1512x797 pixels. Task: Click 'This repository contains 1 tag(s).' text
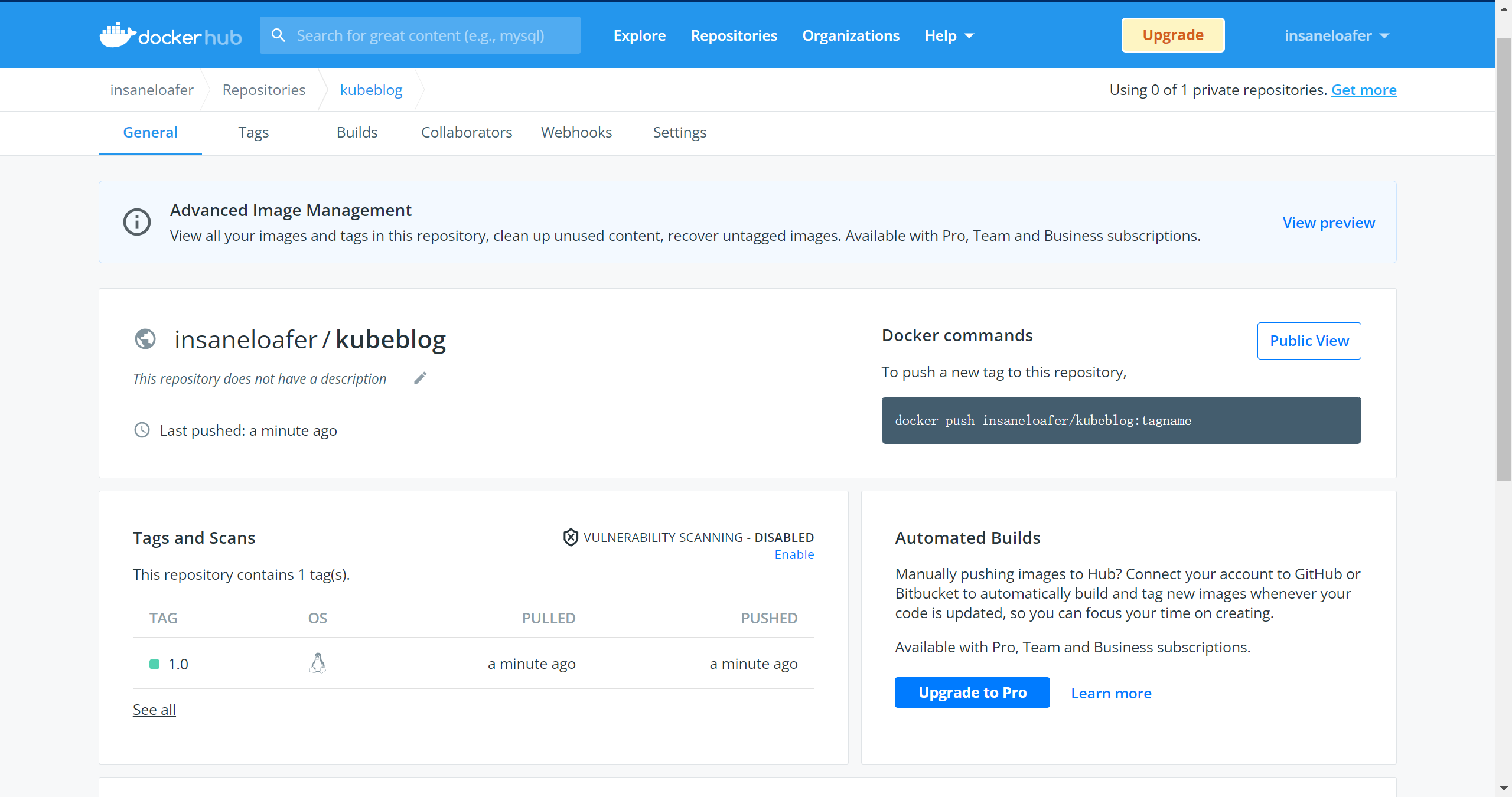[241, 574]
